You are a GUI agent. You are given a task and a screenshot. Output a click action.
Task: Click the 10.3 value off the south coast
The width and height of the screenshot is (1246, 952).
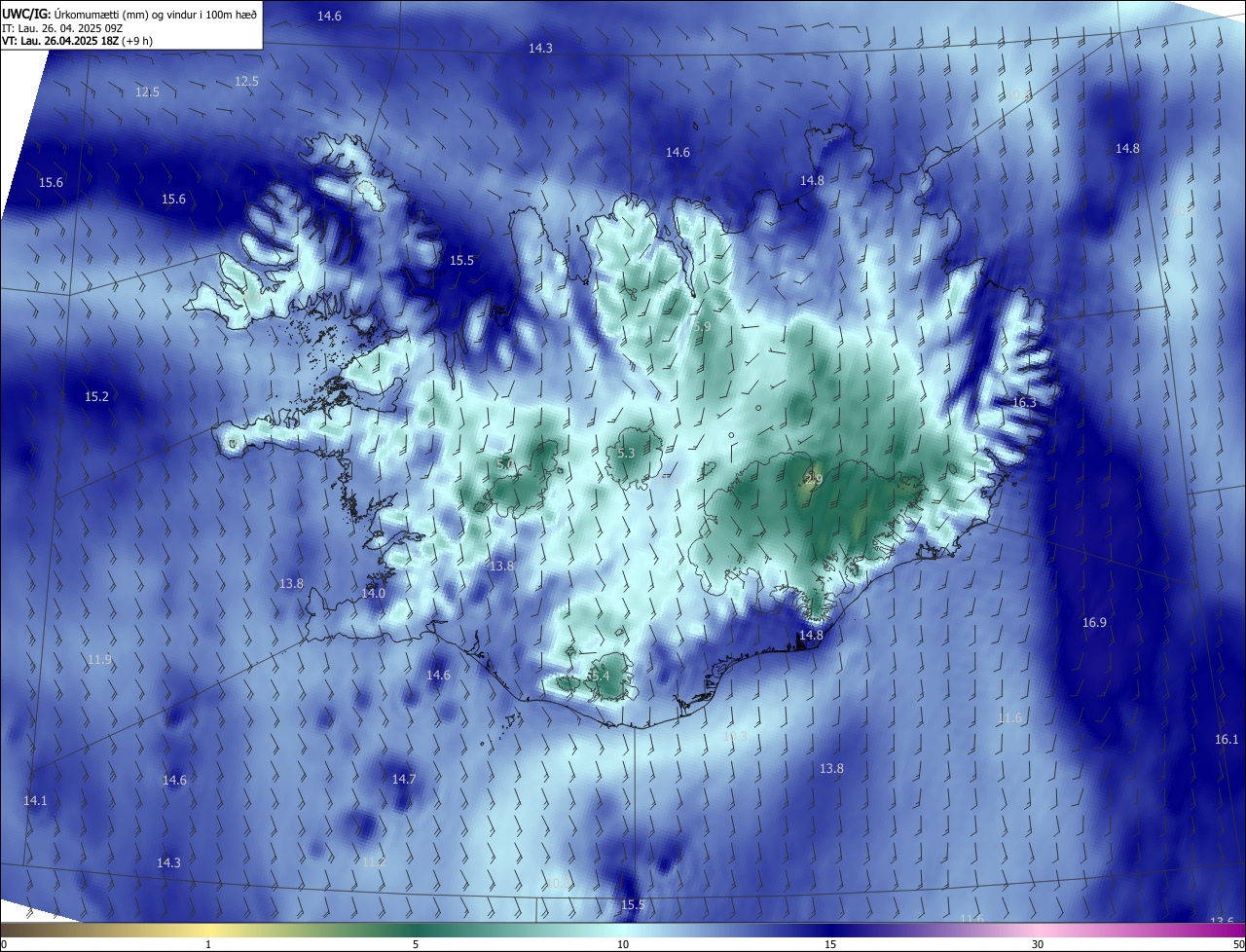[735, 736]
